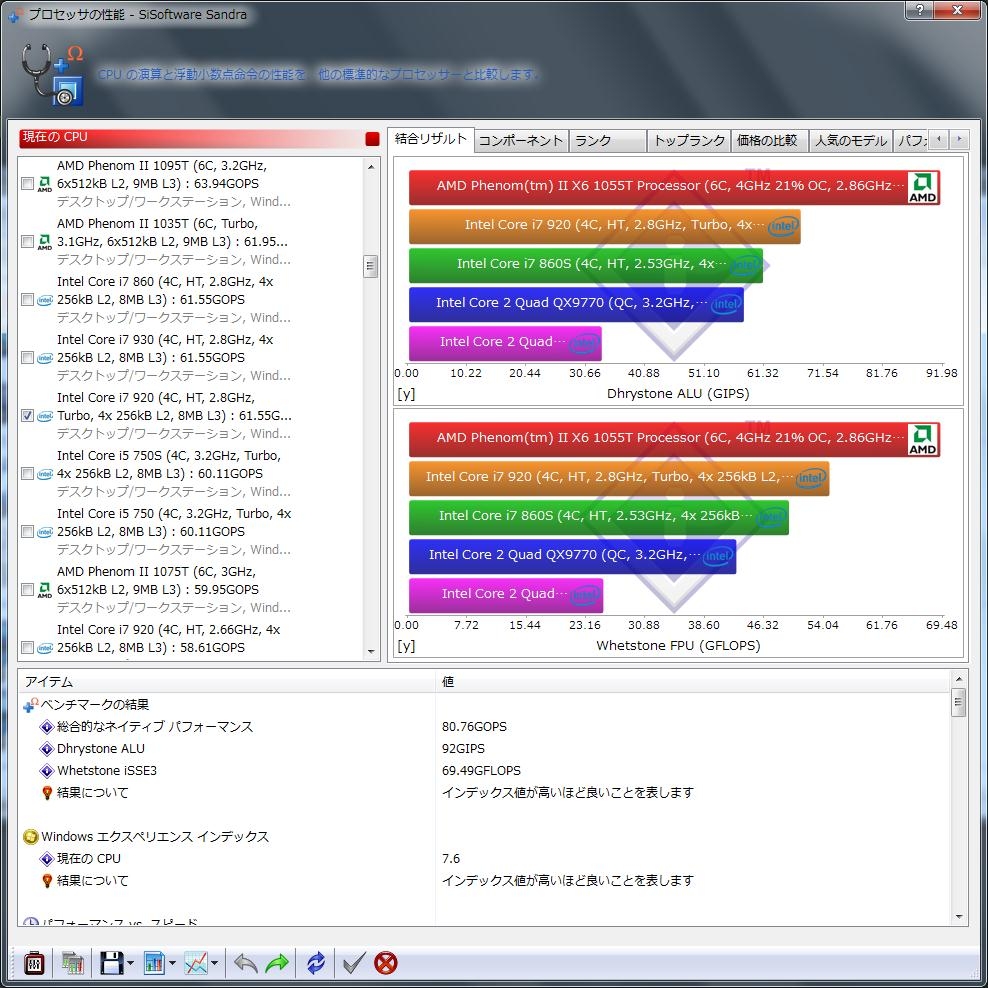Image resolution: width=988 pixels, height=988 pixels.
Task: Check the AMD Phenom II 1035T checkbox
Action: tap(27, 241)
